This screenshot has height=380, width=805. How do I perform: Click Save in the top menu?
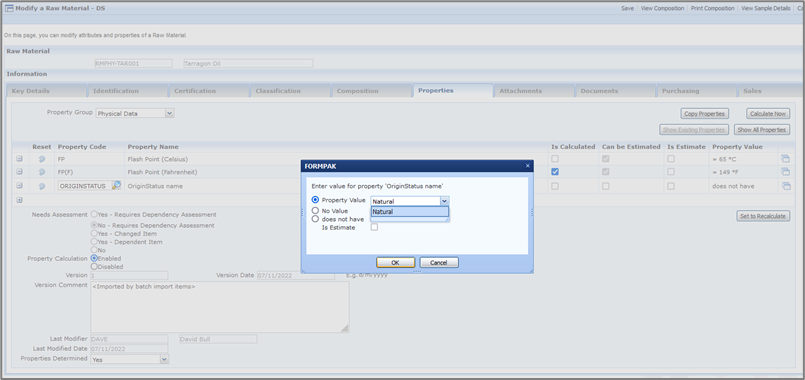pos(627,8)
